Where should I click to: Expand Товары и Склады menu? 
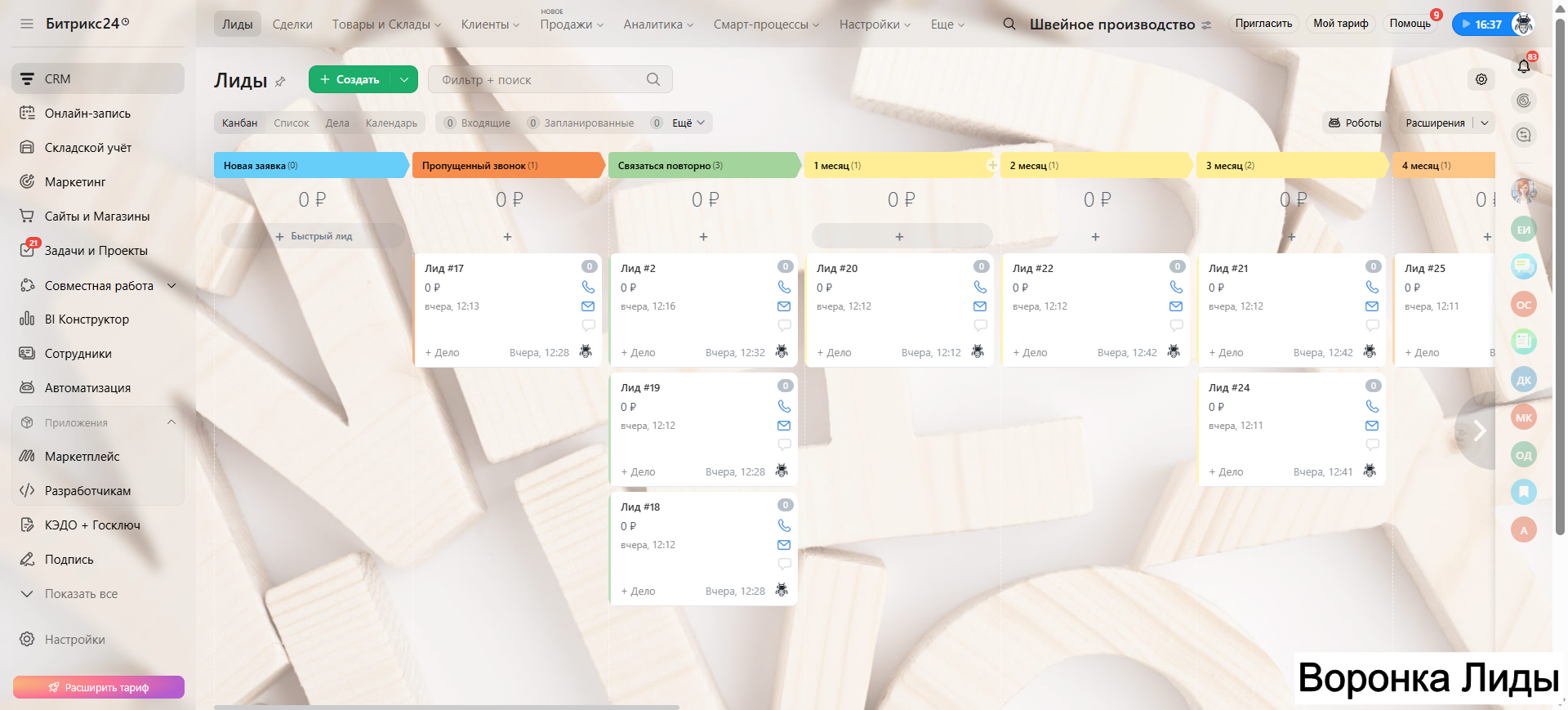point(386,25)
